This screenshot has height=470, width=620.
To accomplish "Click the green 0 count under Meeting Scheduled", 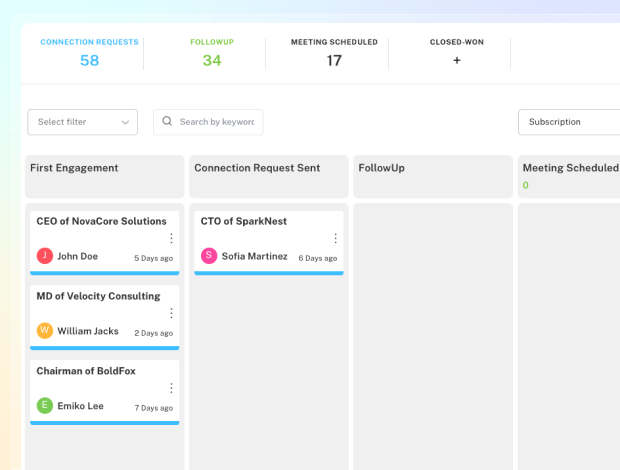I will tap(525, 185).
